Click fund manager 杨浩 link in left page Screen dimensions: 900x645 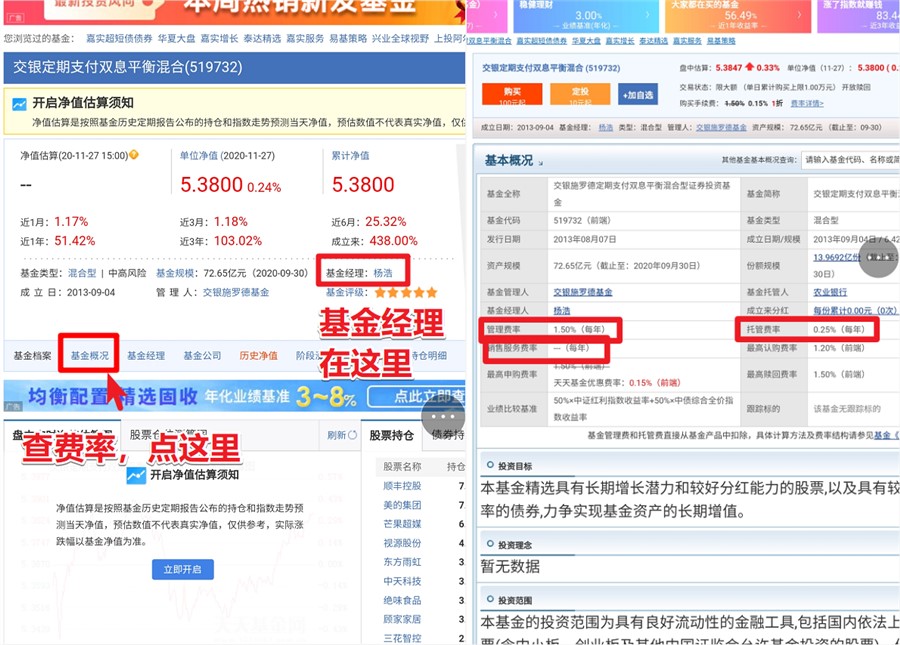click(383, 273)
